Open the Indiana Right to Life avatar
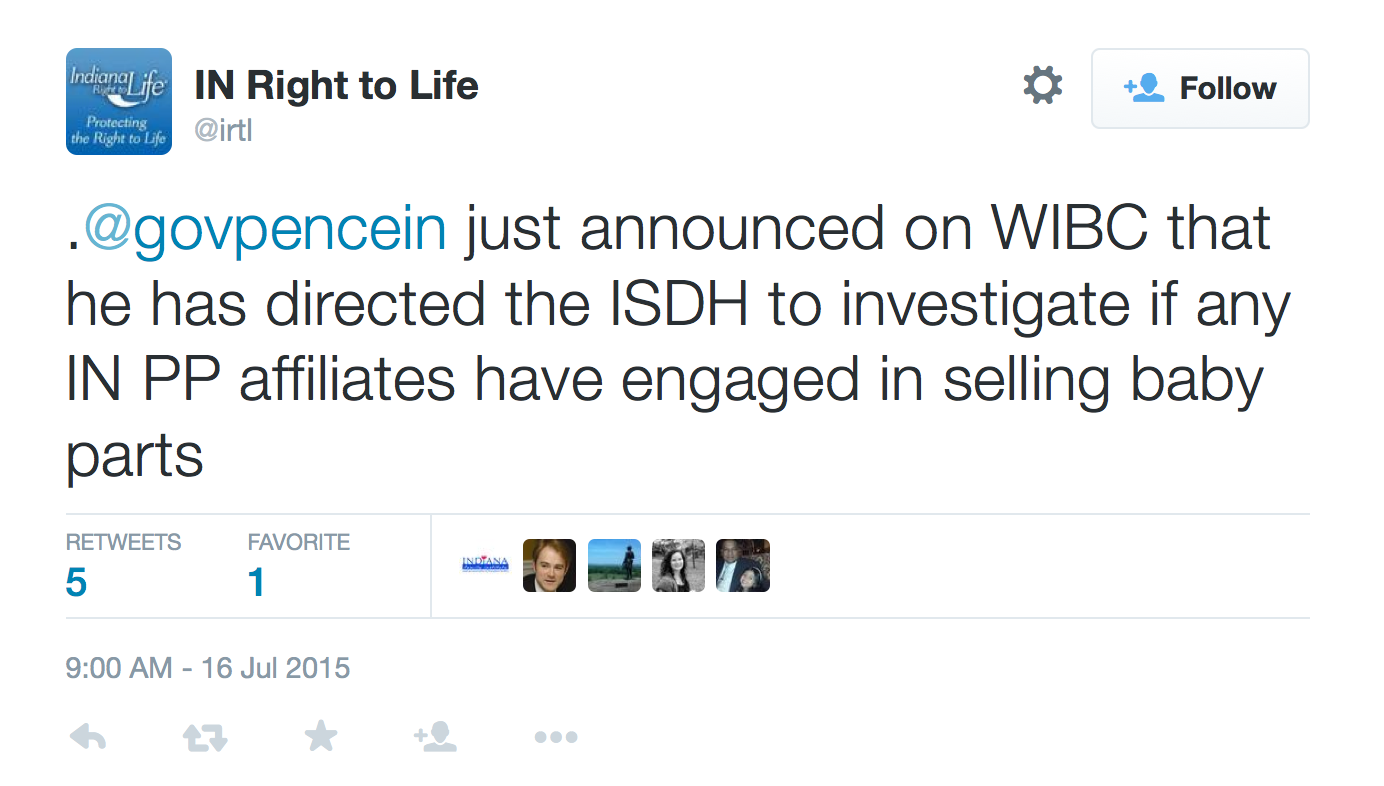Image resolution: width=1384 pixels, height=786 pixels. 119,101
